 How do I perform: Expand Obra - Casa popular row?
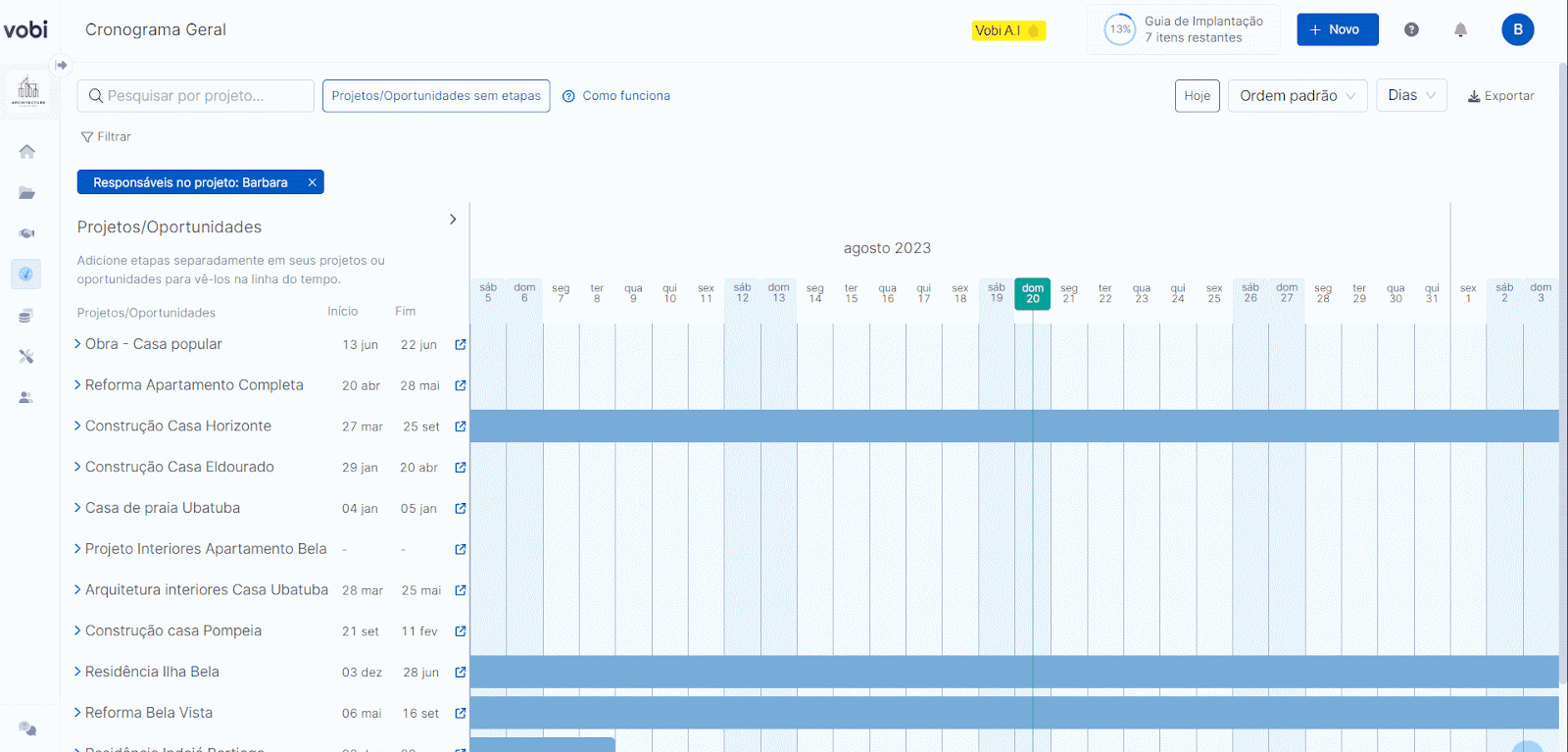(x=77, y=344)
